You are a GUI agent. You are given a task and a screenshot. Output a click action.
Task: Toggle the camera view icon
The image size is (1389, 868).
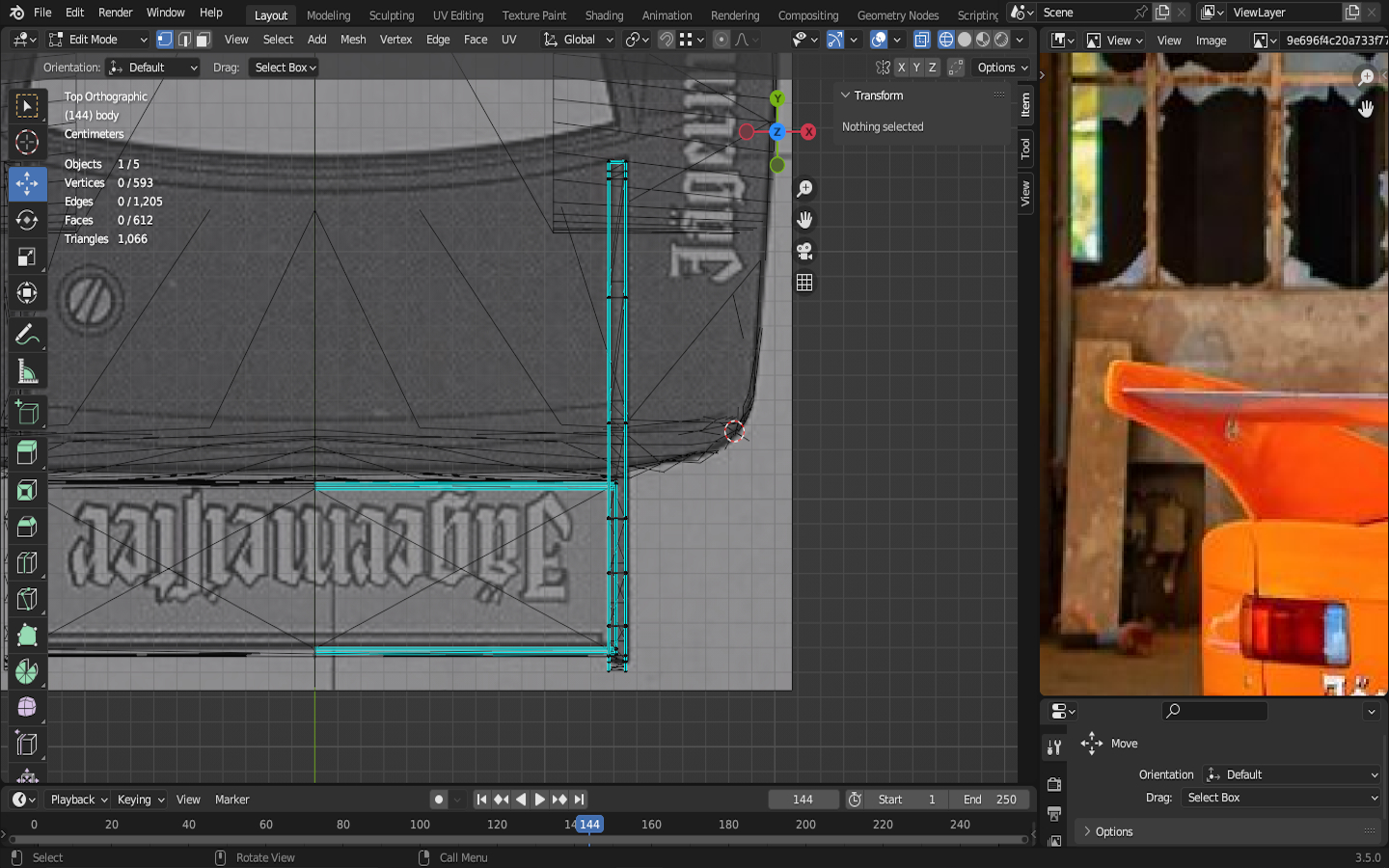(x=804, y=252)
